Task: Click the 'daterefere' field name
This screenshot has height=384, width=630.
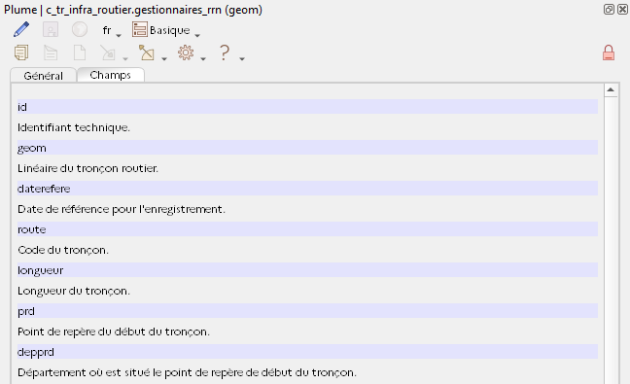Action: click(44, 188)
